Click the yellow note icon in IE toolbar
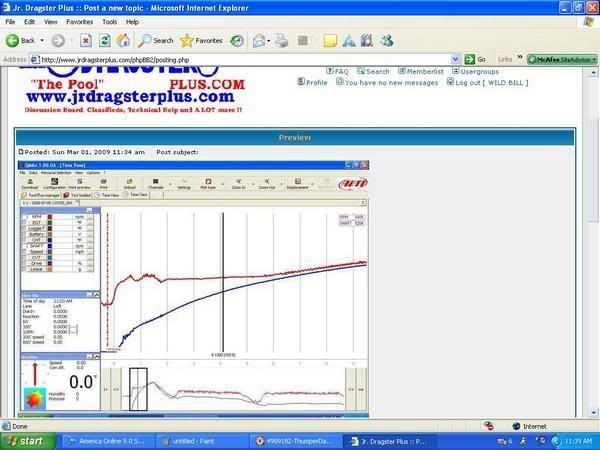 tap(330, 41)
